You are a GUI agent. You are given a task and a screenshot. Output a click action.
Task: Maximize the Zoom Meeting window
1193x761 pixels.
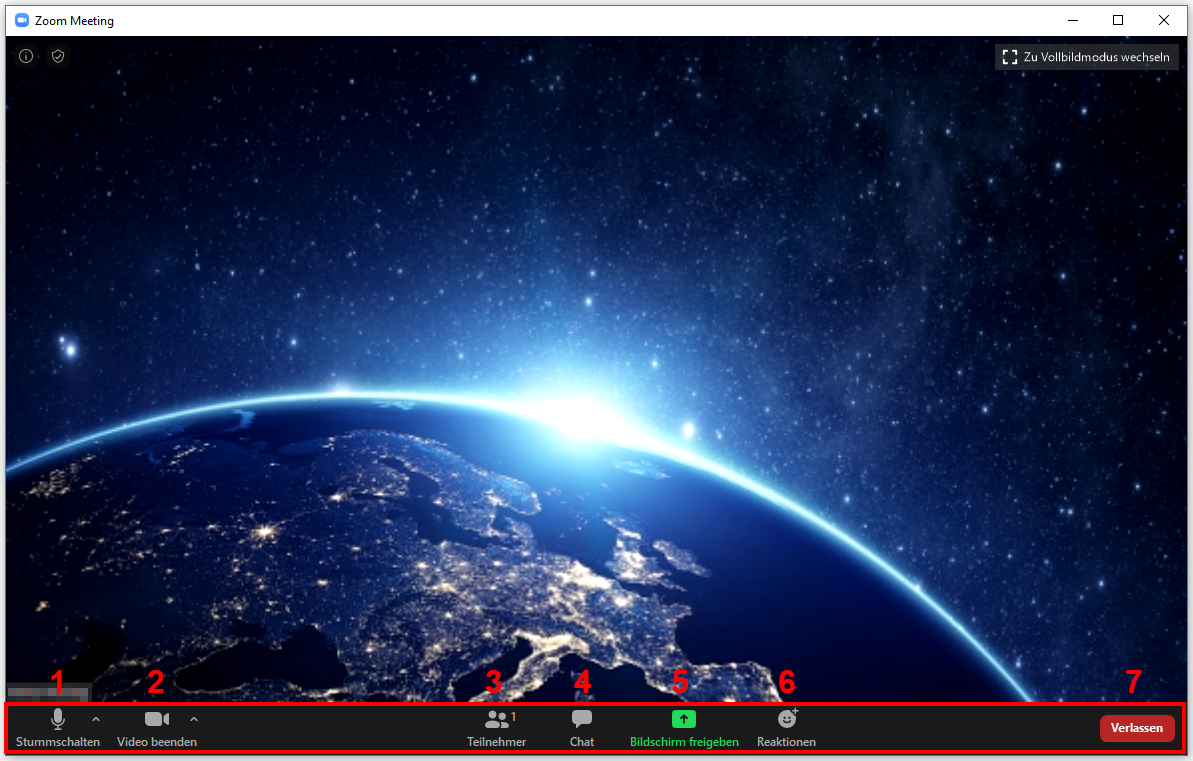1118,20
